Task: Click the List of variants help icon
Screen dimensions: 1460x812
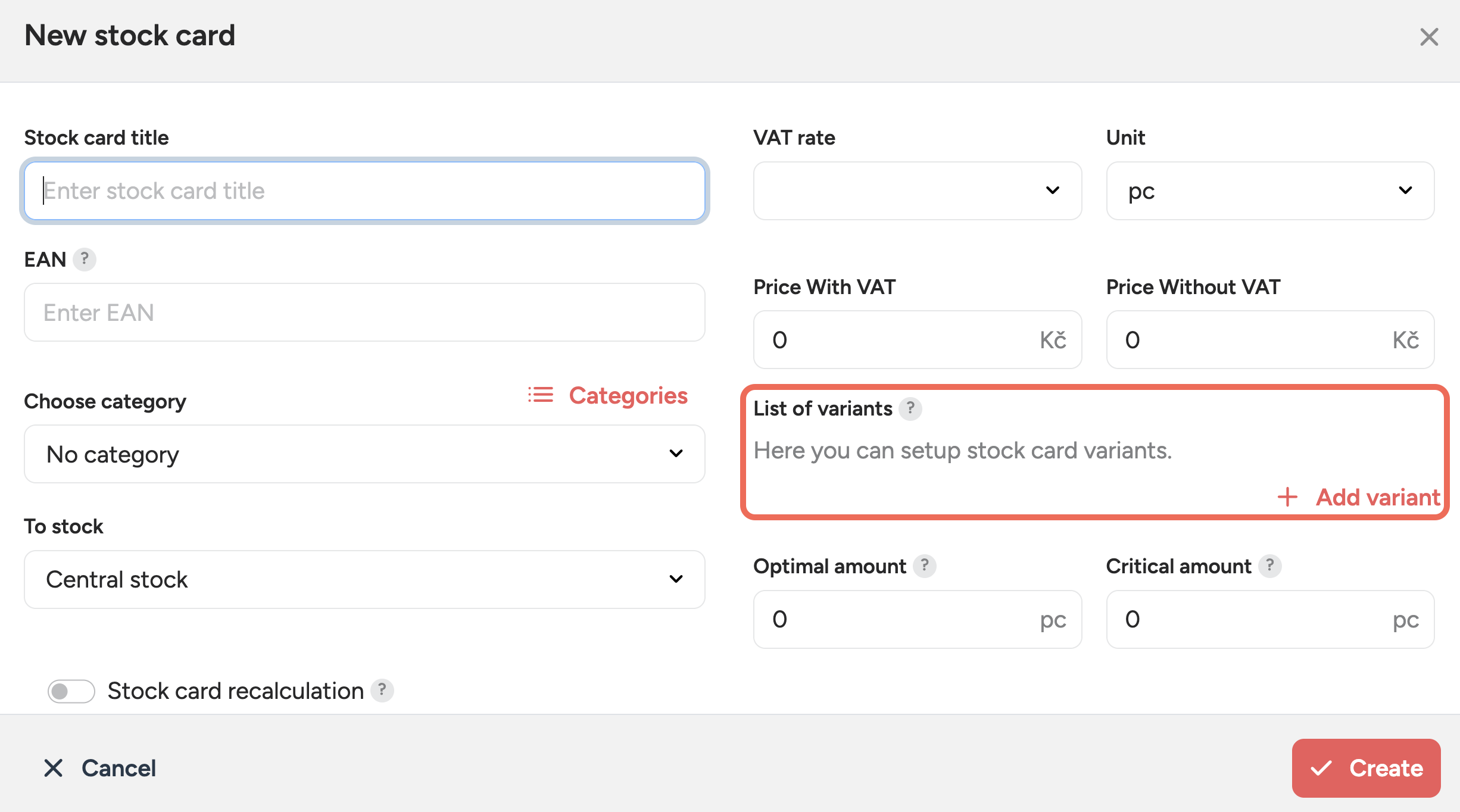Action: click(910, 408)
